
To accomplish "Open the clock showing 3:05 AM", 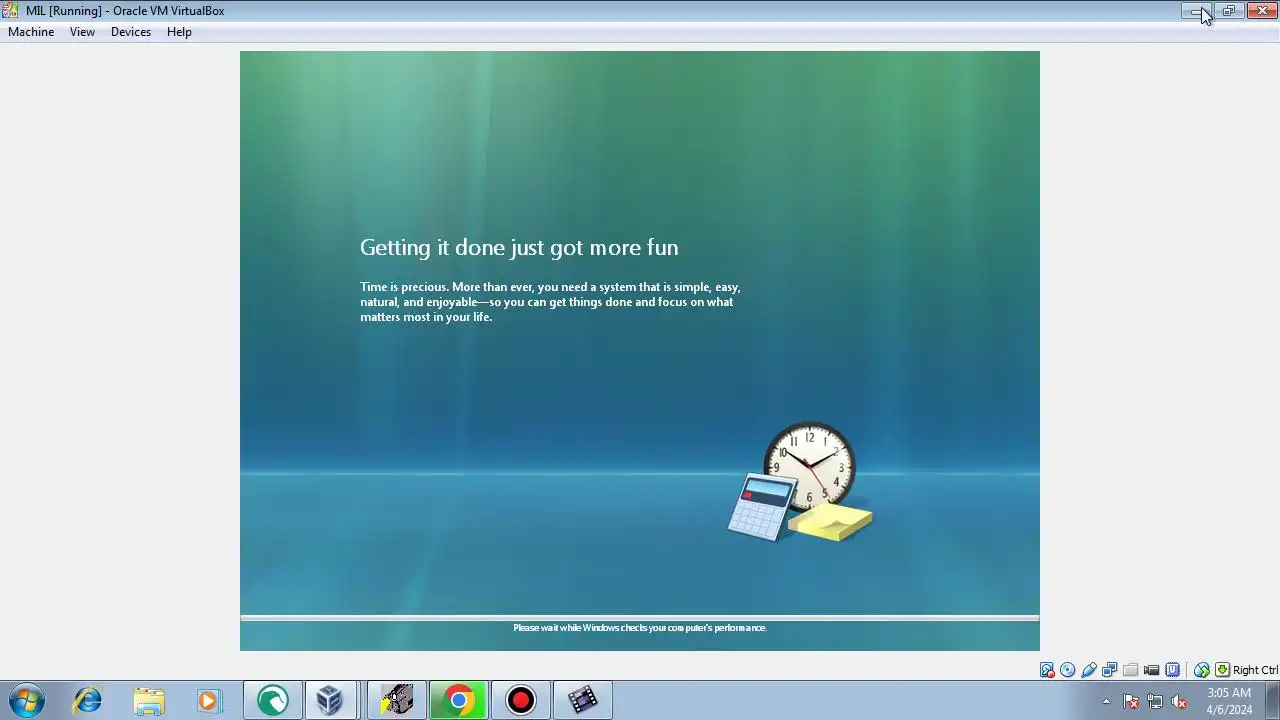I will 1229,701.
